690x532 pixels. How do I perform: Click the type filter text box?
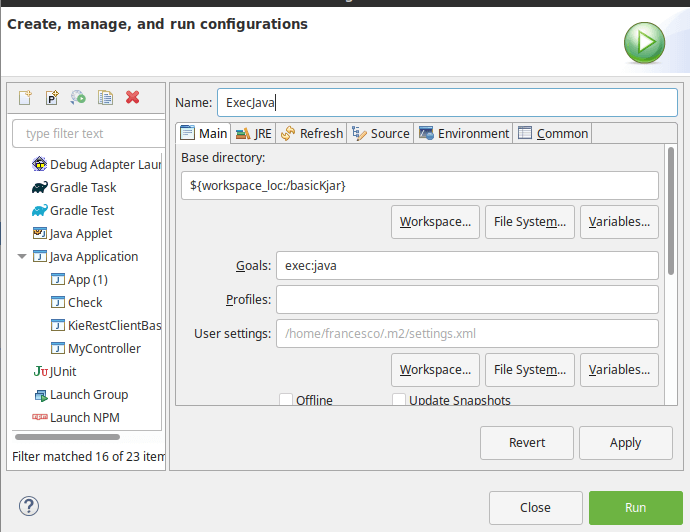[89, 133]
